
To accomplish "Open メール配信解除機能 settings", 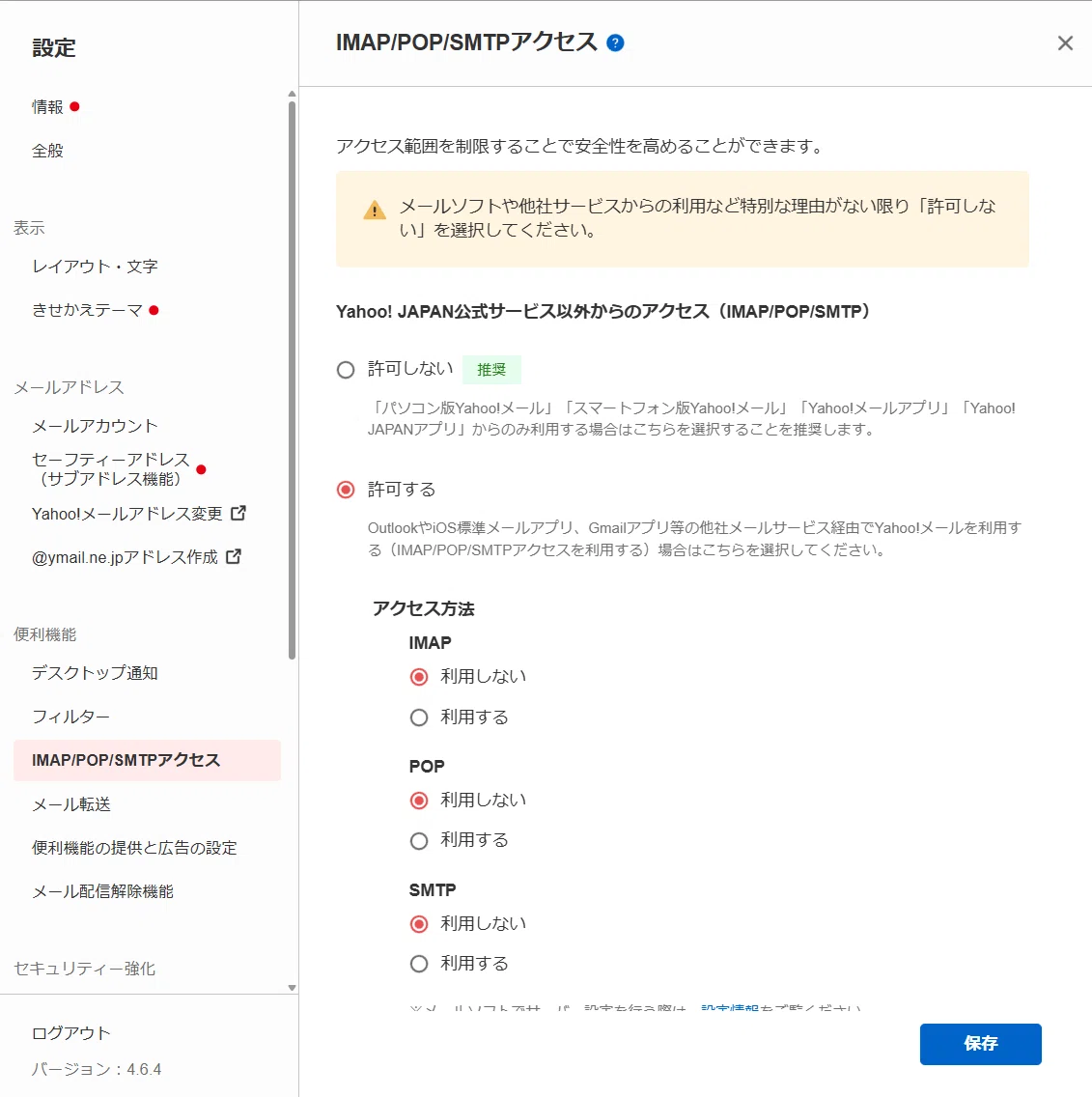I will pyautogui.click(x=103, y=891).
